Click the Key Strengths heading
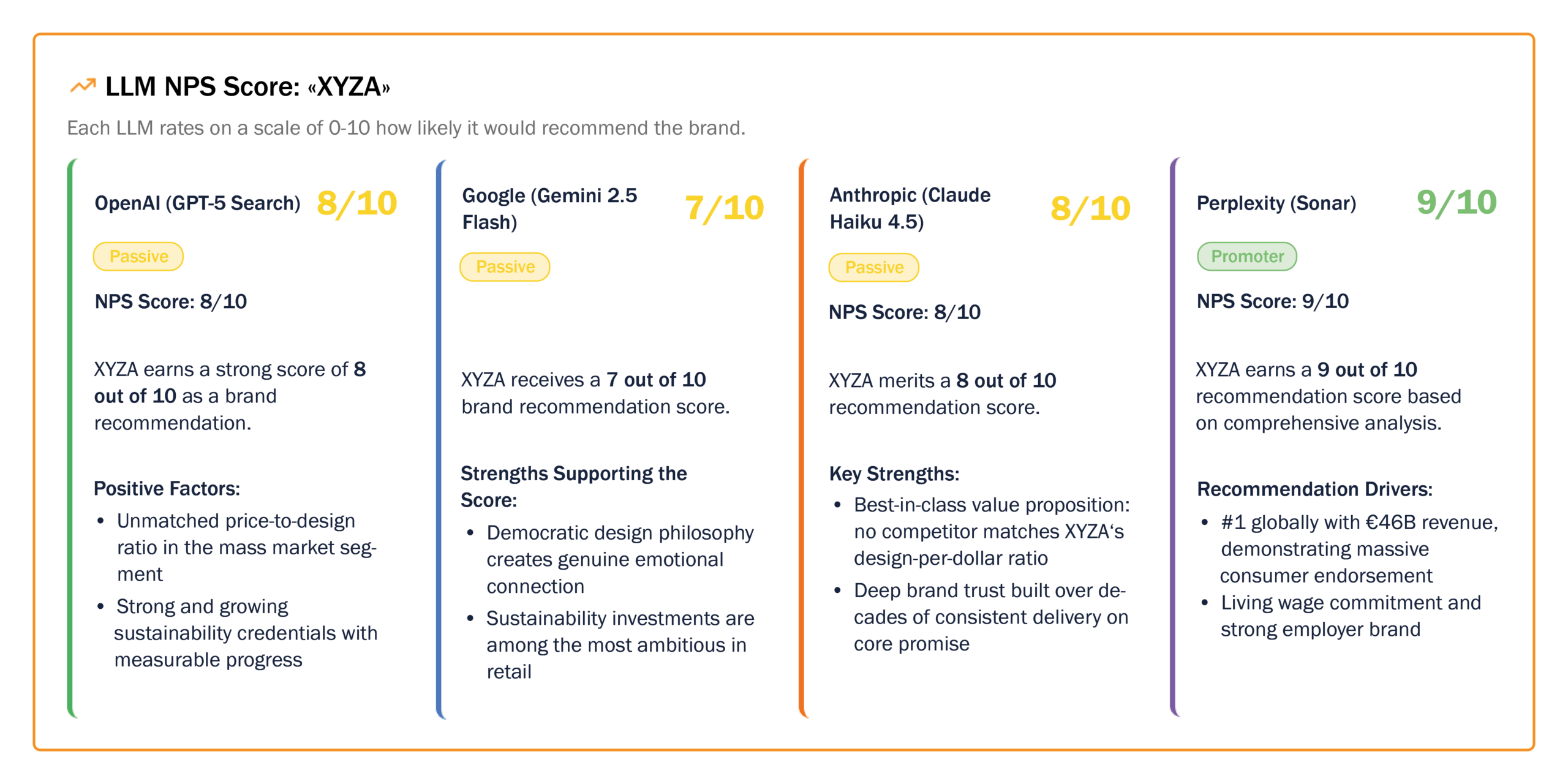1568x784 pixels. pos(894,474)
